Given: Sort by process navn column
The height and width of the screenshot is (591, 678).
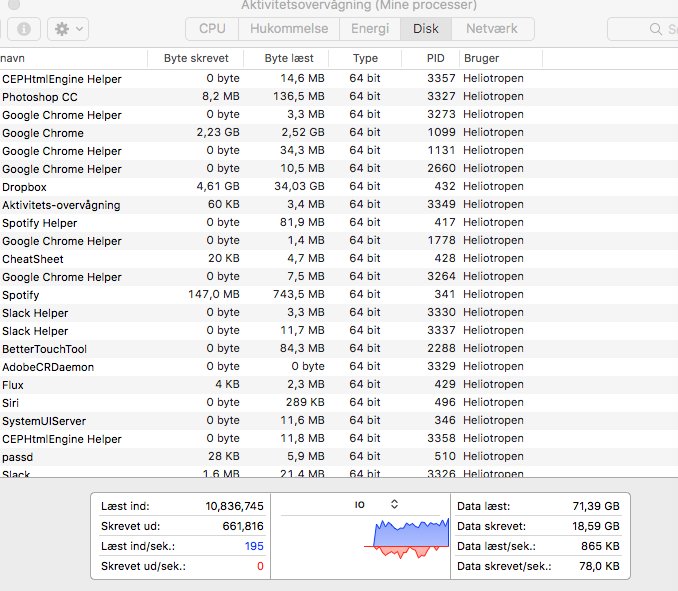Looking at the screenshot, I should (74, 58).
